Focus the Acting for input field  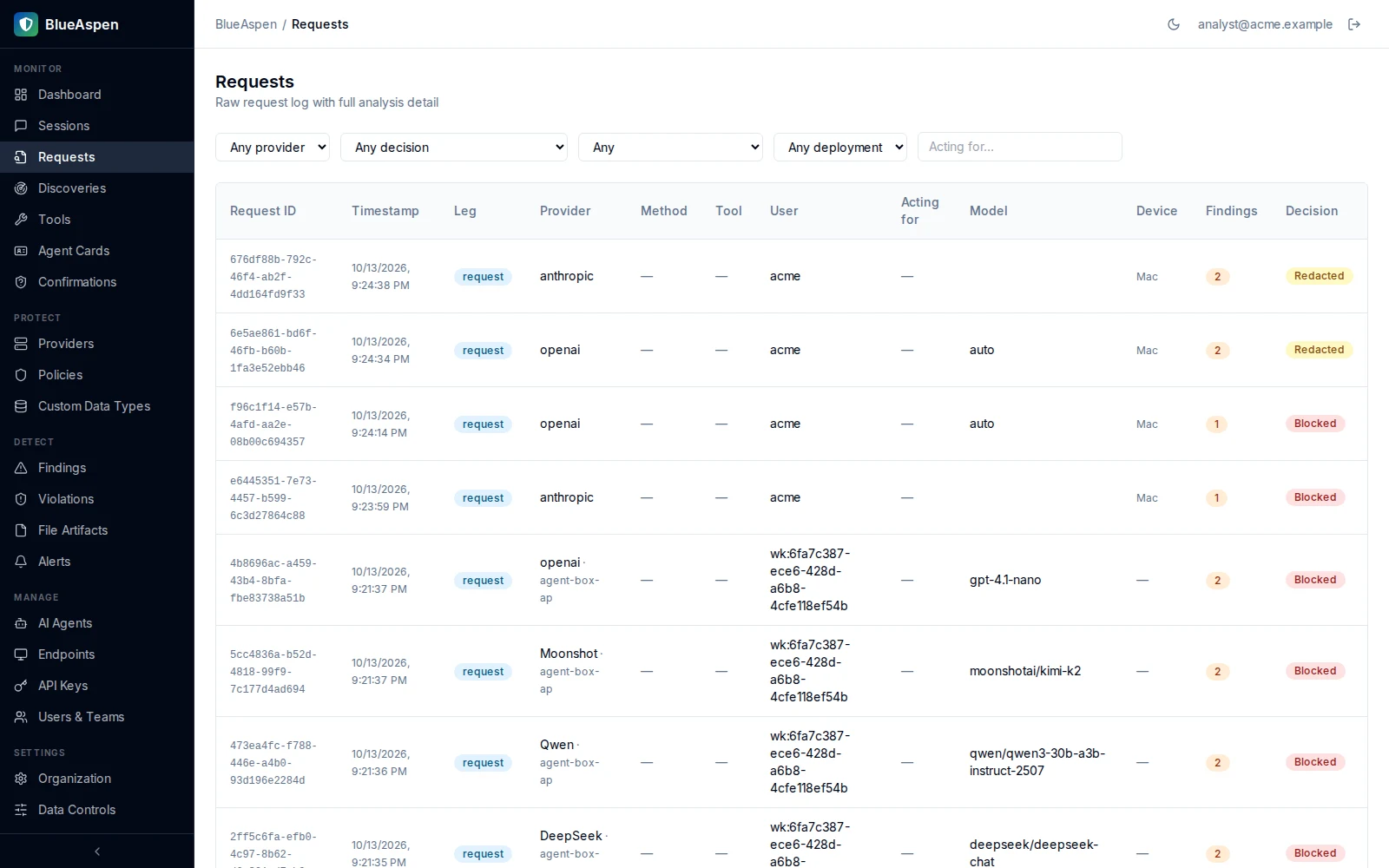(x=1020, y=147)
